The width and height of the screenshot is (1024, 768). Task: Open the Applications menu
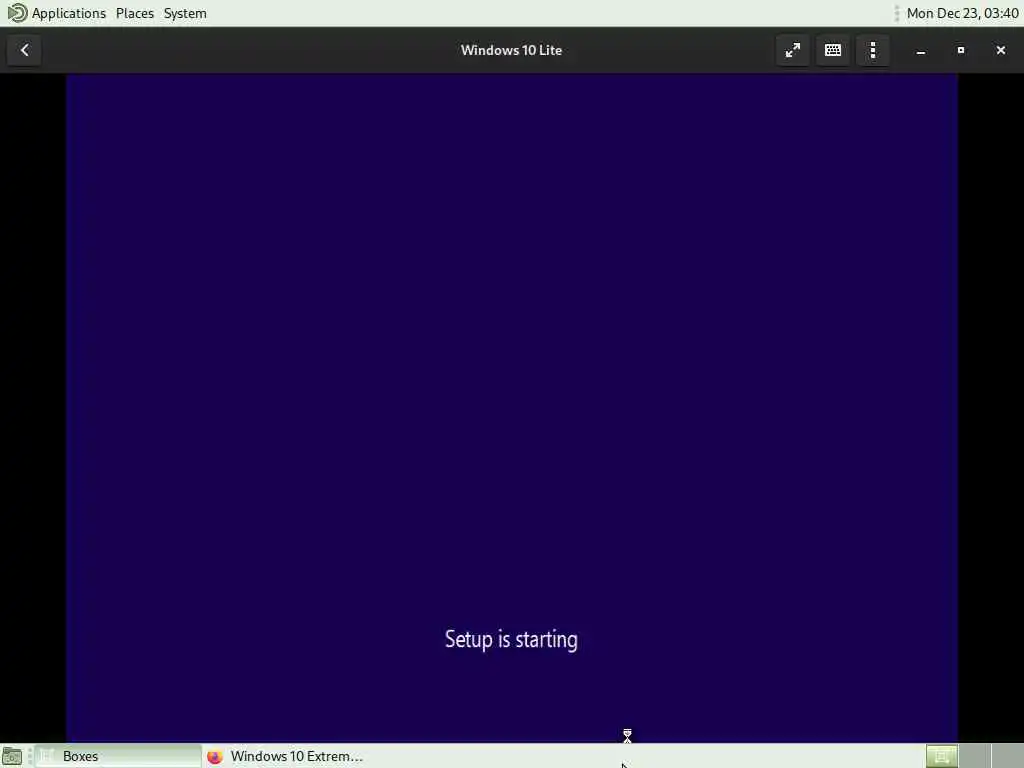[x=69, y=13]
